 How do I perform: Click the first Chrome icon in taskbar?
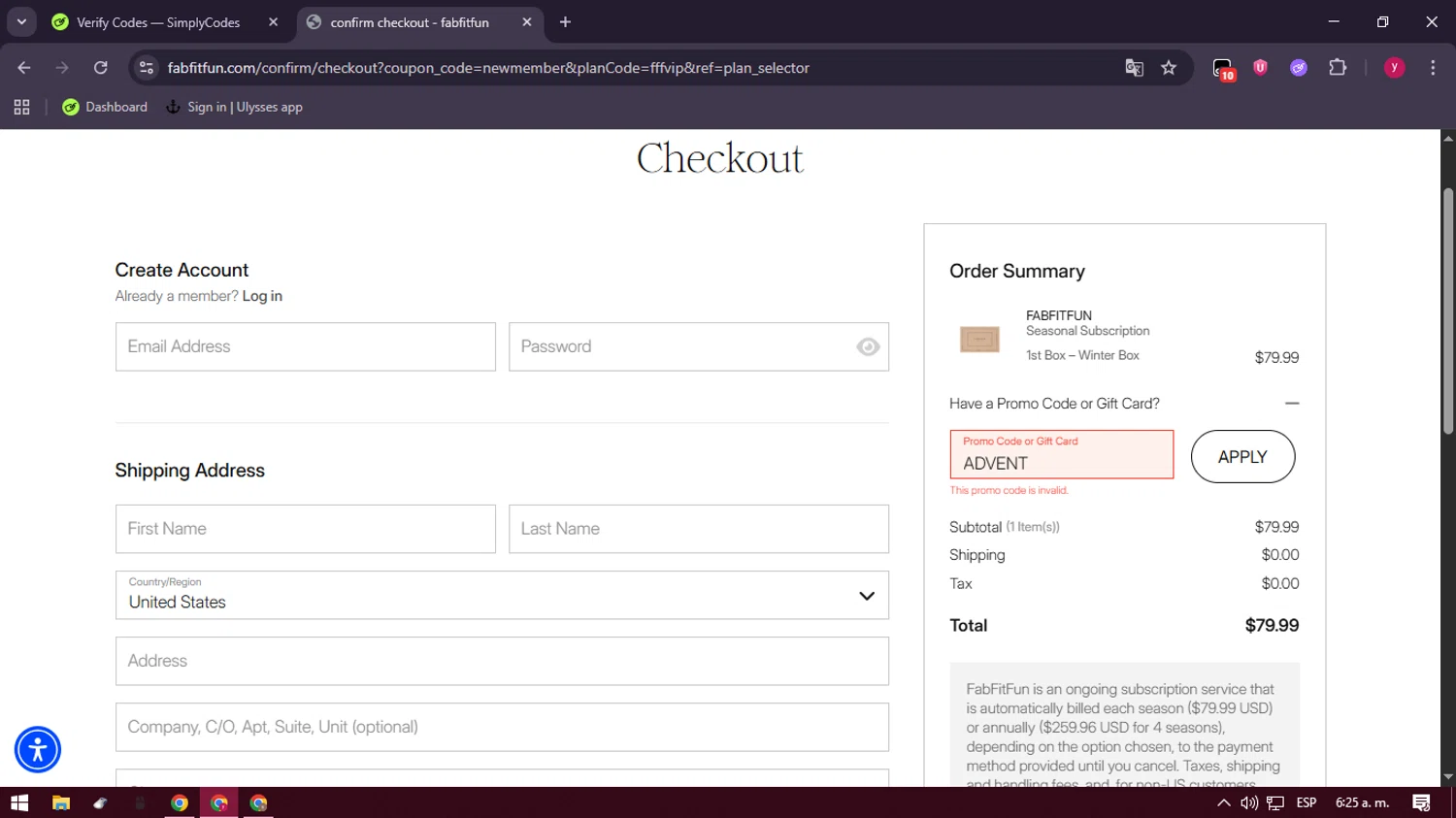pos(180,802)
